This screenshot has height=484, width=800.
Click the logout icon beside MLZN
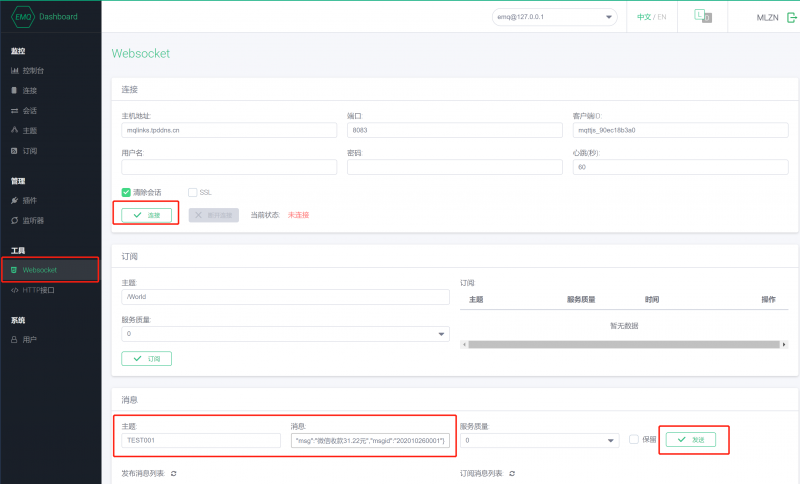(792, 17)
